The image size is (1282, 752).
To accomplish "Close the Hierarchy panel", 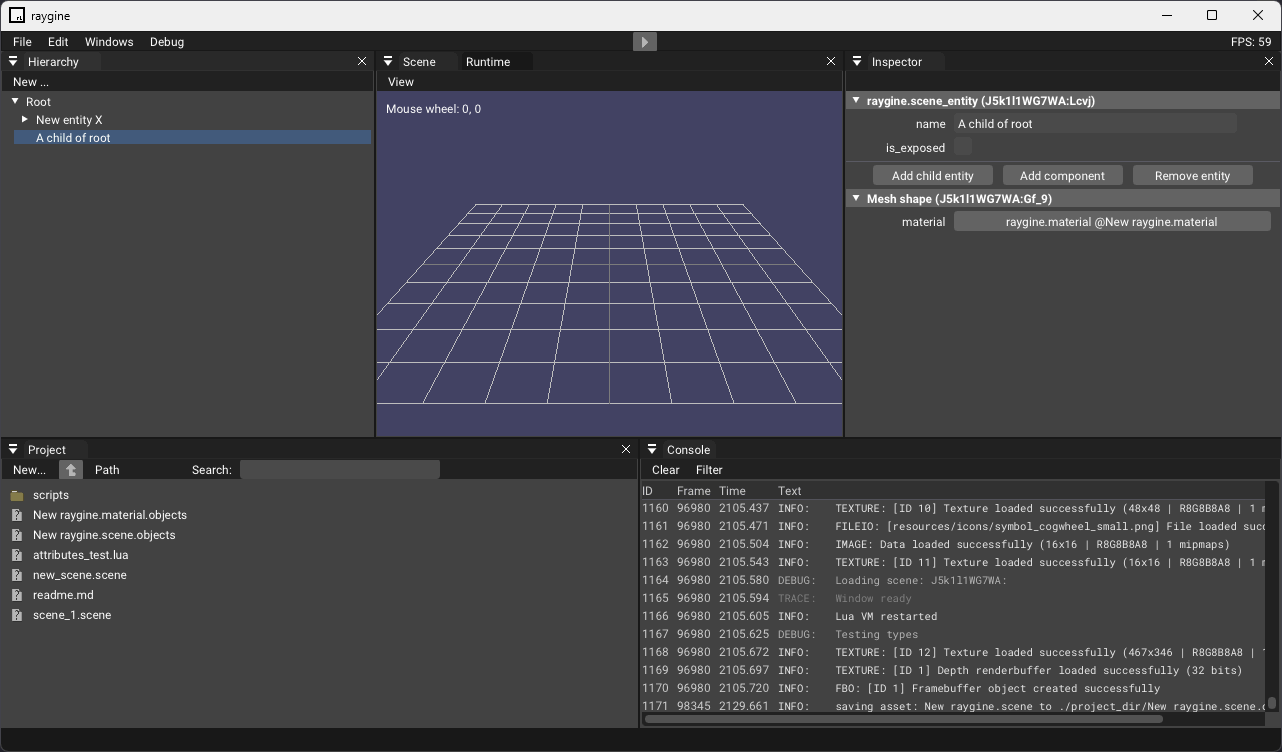I will (x=362, y=62).
